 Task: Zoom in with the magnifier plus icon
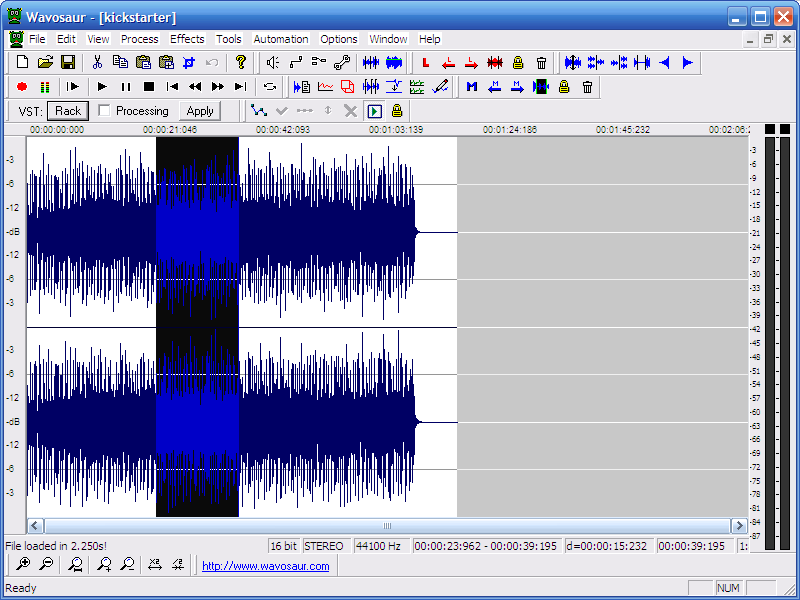(23, 564)
